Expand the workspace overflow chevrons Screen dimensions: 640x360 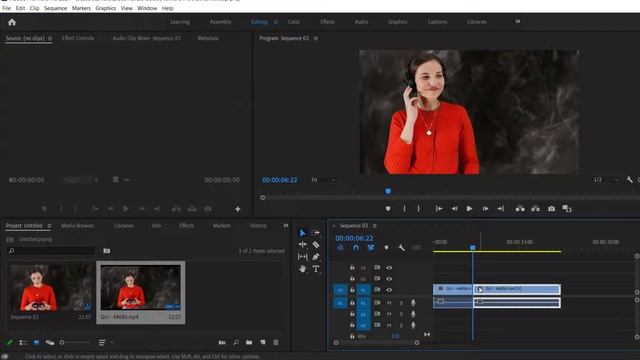tap(518, 21)
